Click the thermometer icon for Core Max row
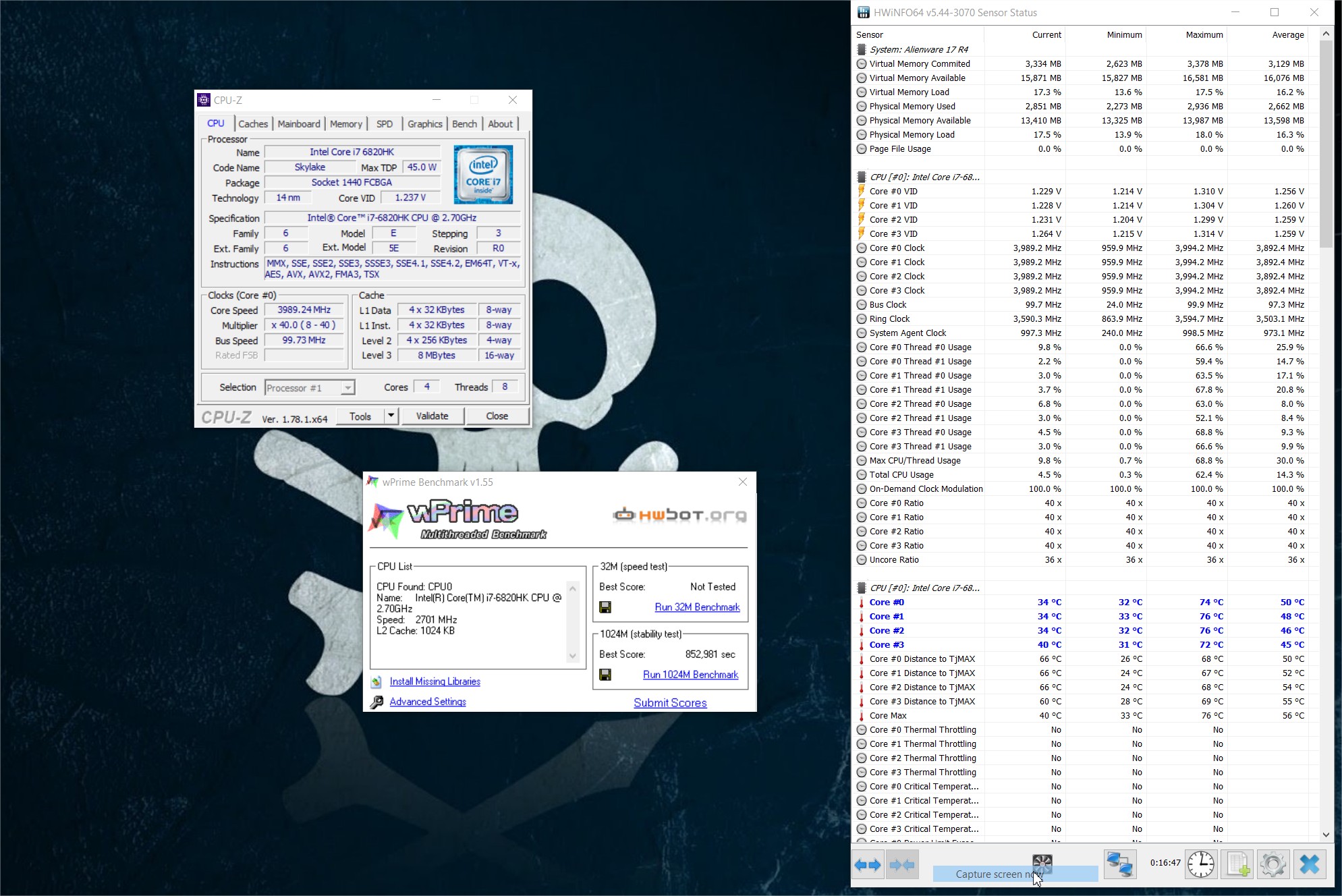The height and width of the screenshot is (896, 1342). coord(862,716)
